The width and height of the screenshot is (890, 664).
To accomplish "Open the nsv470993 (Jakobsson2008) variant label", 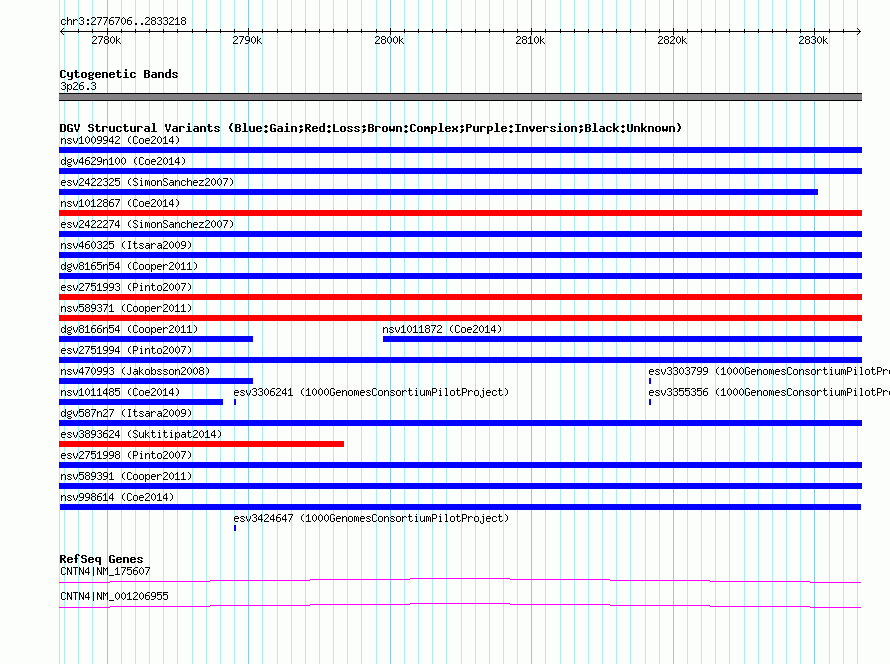I will point(135,371).
